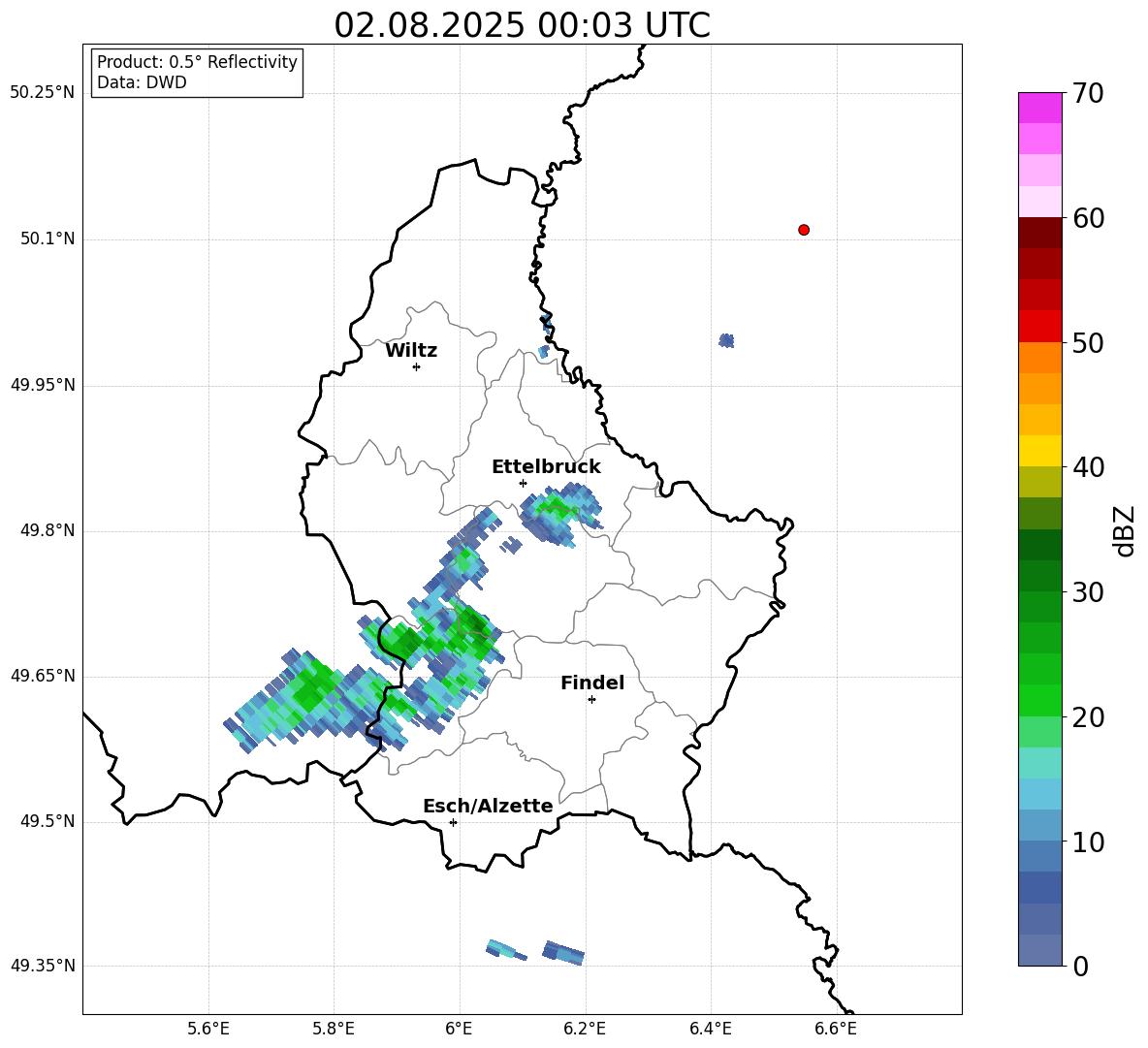1148x1048 pixels.
Task: Pick the orange swatch just below 50
Action: (x=1039, y=357)
